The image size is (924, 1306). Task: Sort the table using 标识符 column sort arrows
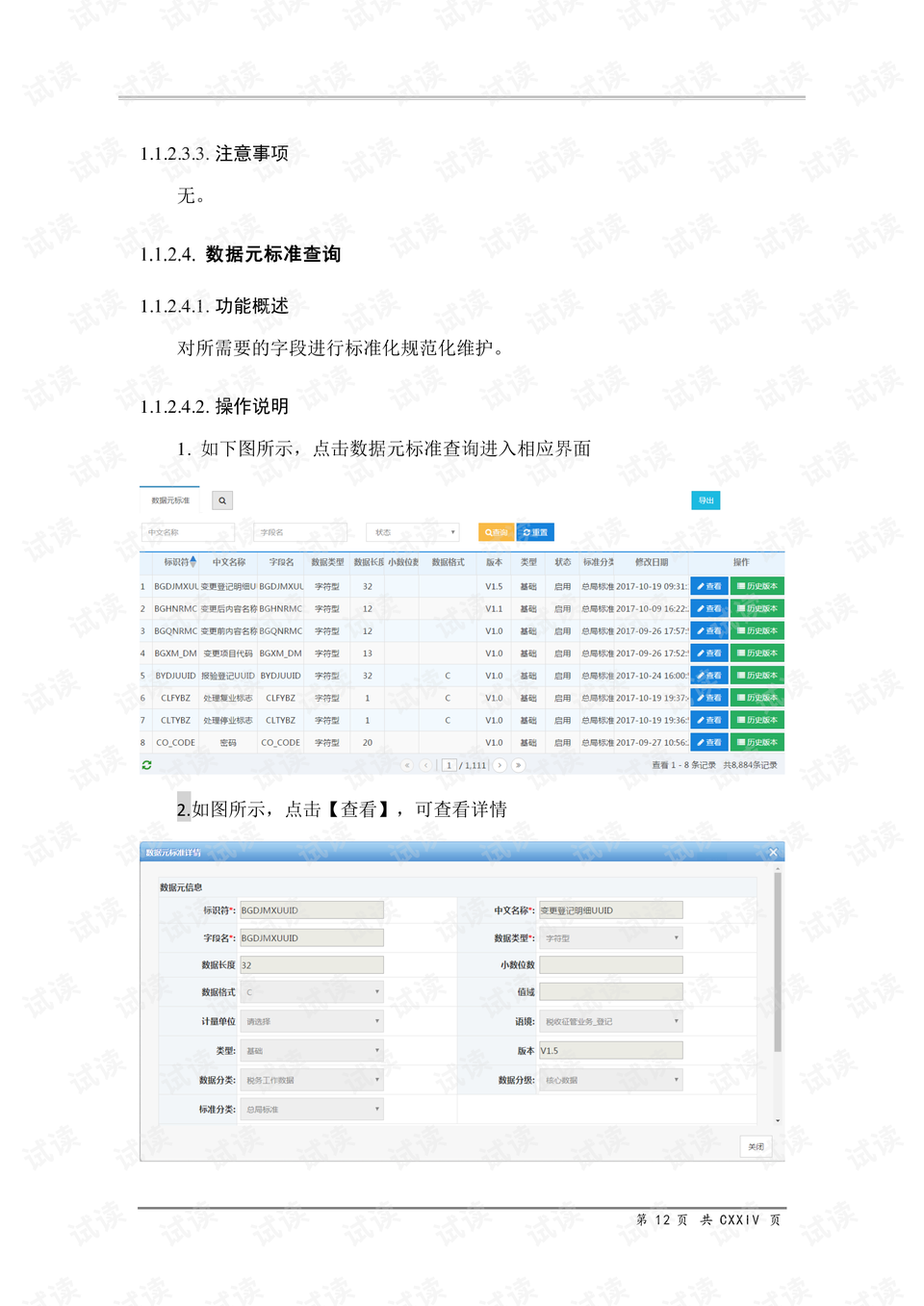point(193,559)
